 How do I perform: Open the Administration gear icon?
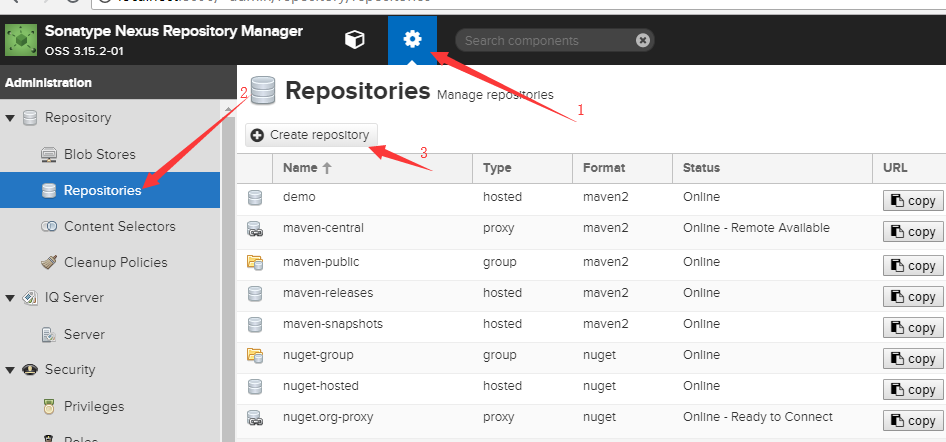click(x=412, y=40)
